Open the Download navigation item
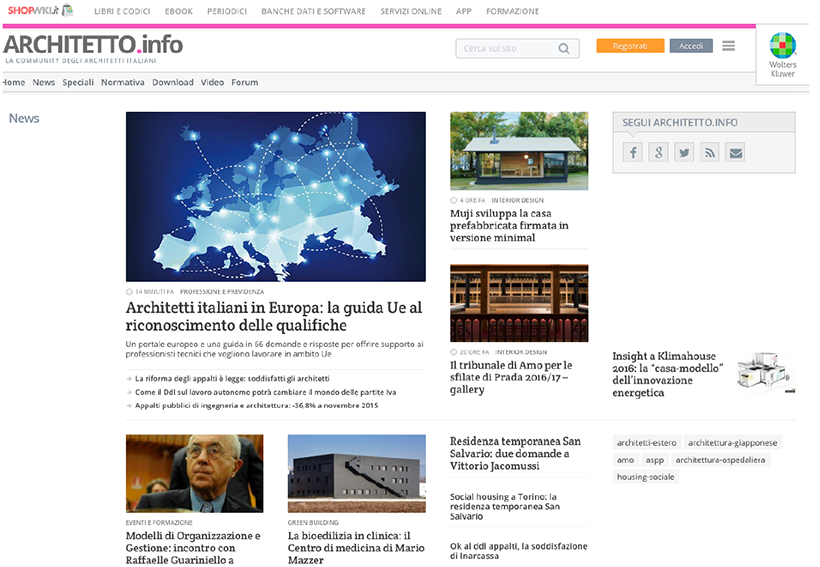This screenshot has width=820, height=567. [x=173, y=82]
